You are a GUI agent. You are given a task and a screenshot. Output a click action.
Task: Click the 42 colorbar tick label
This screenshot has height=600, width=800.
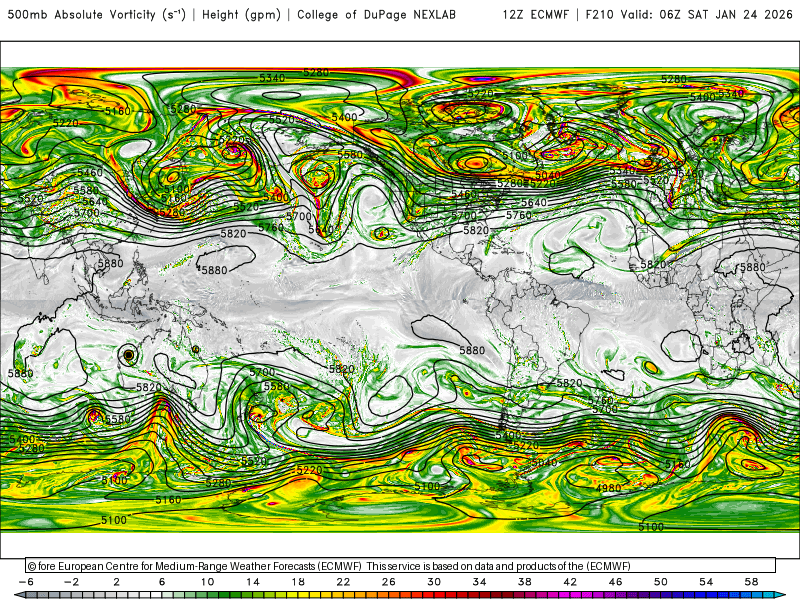tap(570, 582)
